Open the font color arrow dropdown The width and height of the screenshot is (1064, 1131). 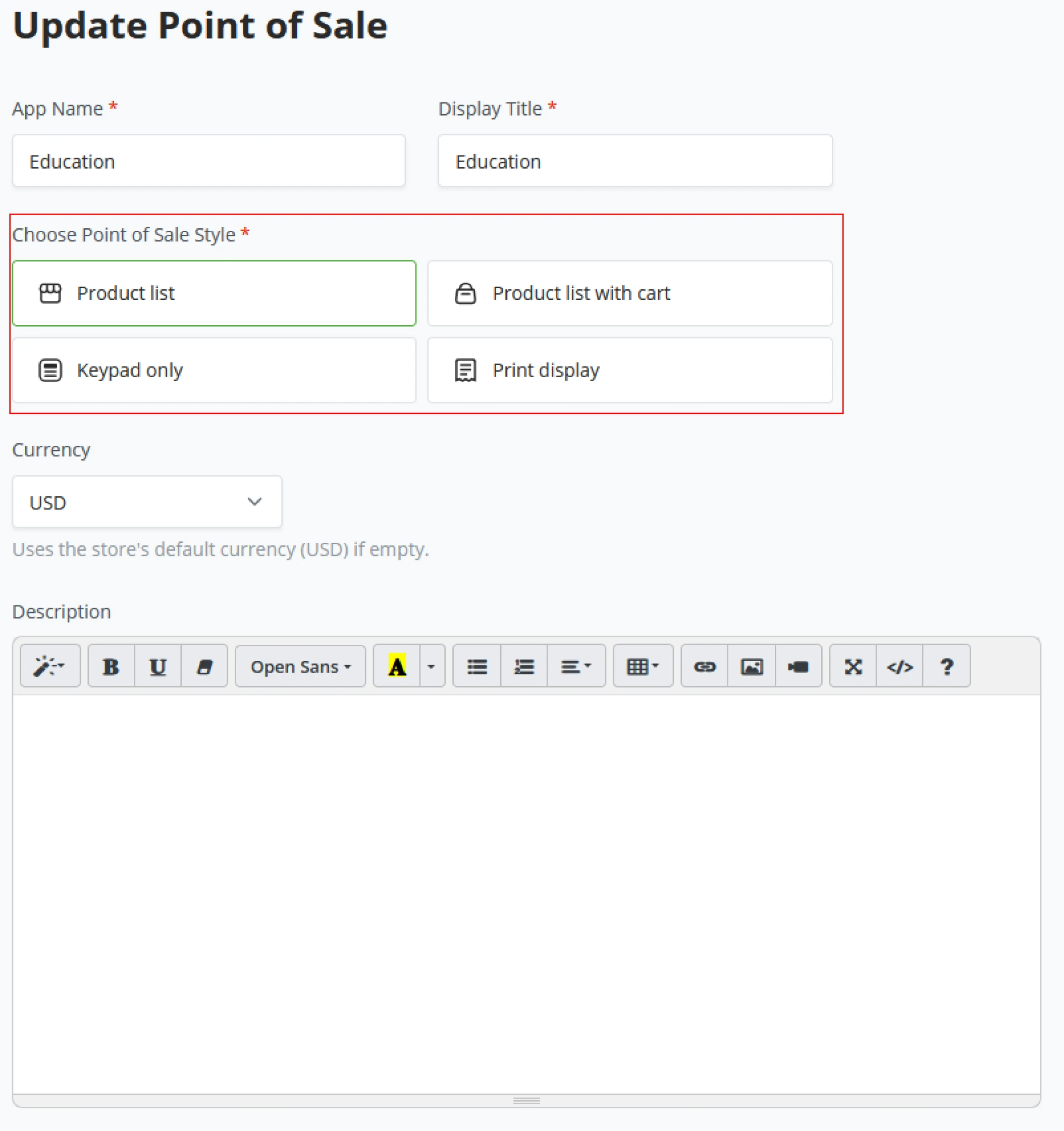[x=432, y=666]
